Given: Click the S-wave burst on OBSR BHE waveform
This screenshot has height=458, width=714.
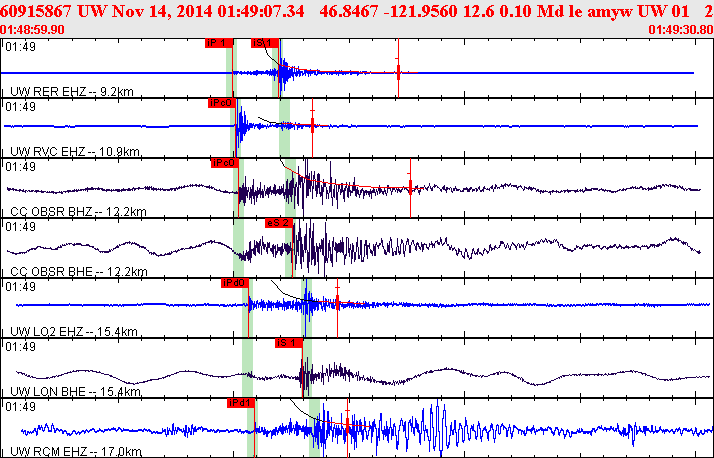Looking at the screenshot, I should (312, 248).
